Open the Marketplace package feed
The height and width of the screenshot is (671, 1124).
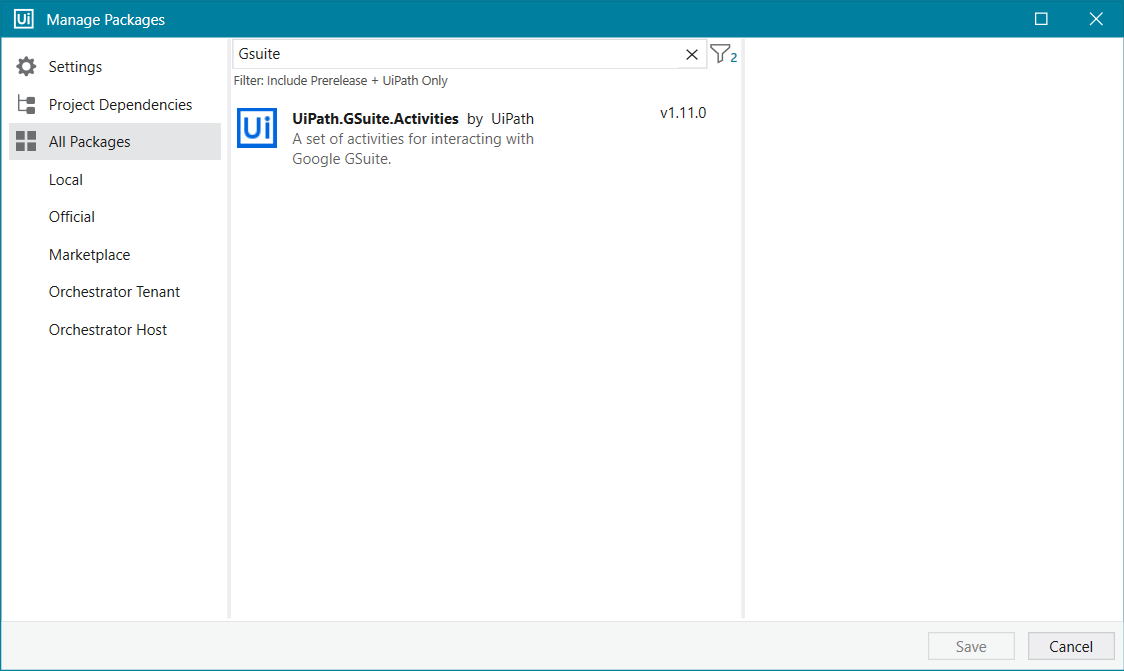click(89, 255)
